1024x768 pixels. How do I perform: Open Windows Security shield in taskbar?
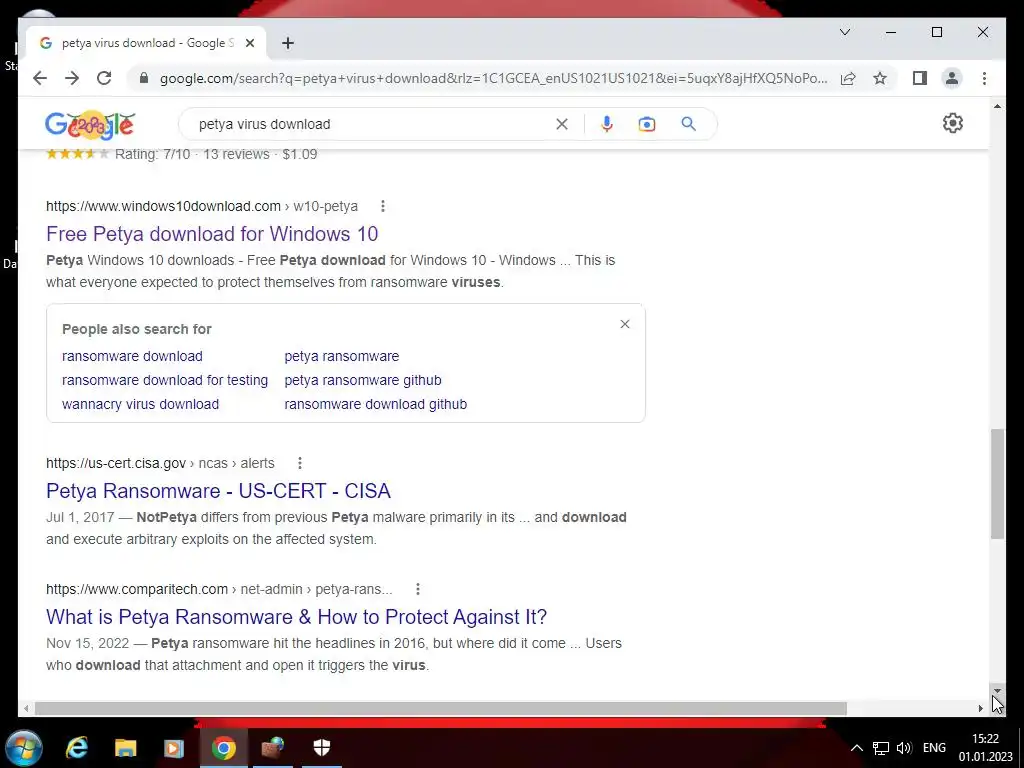pyautogui.click(x=322, y=747)
